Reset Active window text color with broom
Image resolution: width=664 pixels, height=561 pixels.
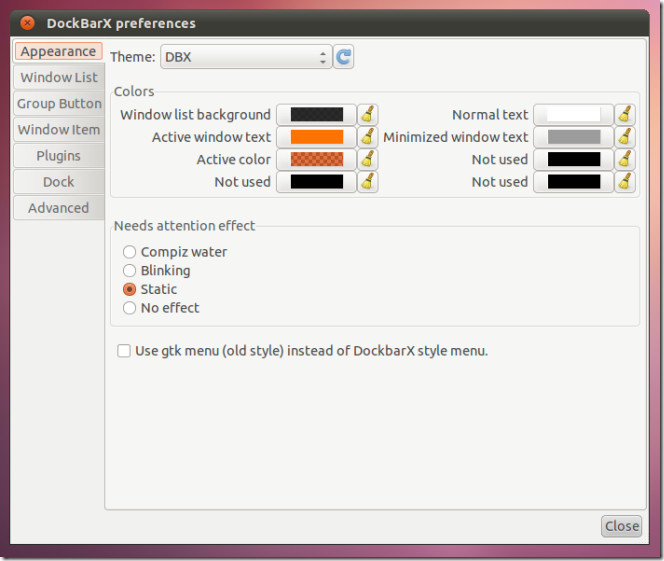pyautogui.click(x=368, y=137)
